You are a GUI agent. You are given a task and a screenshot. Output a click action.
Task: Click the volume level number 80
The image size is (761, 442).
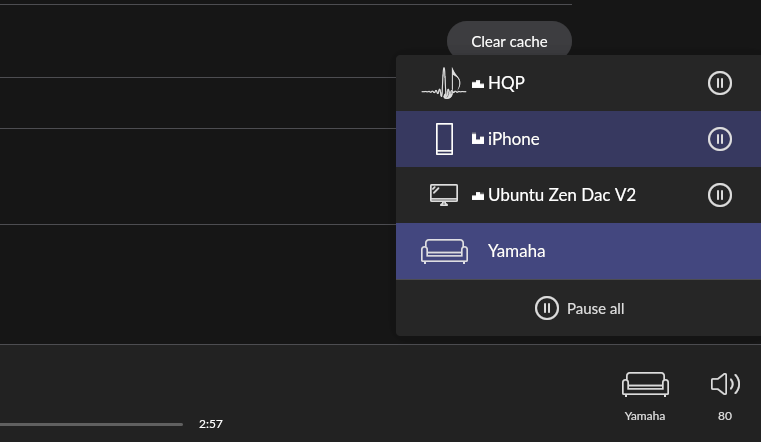click(725, 416)
